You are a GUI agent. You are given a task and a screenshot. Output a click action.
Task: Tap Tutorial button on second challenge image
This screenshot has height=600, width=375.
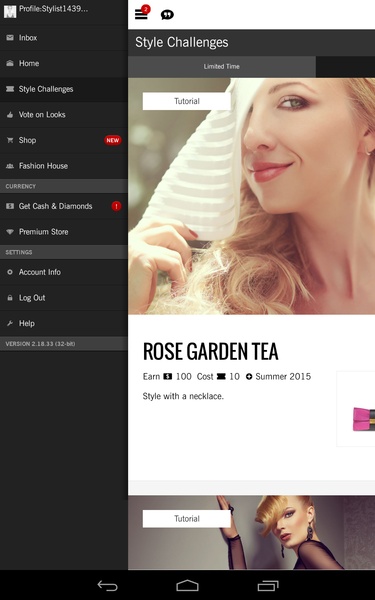coord(187,519)
